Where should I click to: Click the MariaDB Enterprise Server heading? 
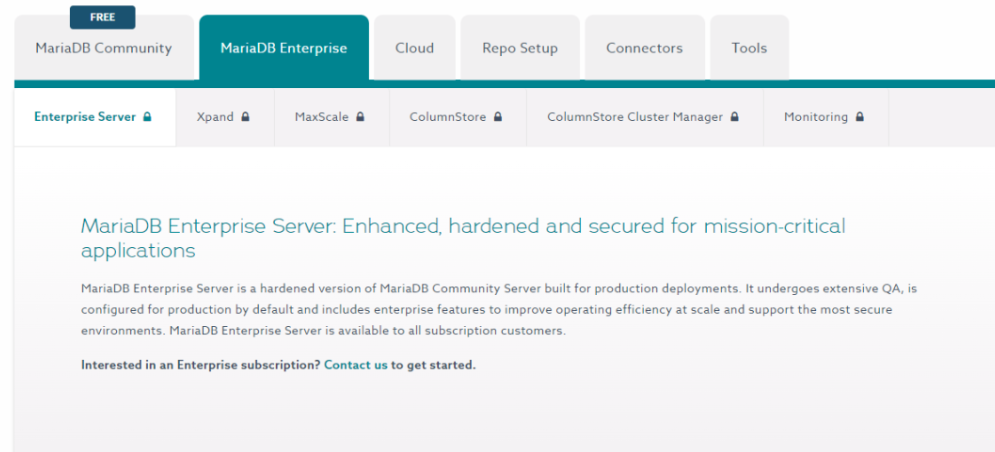coord(463,238)
